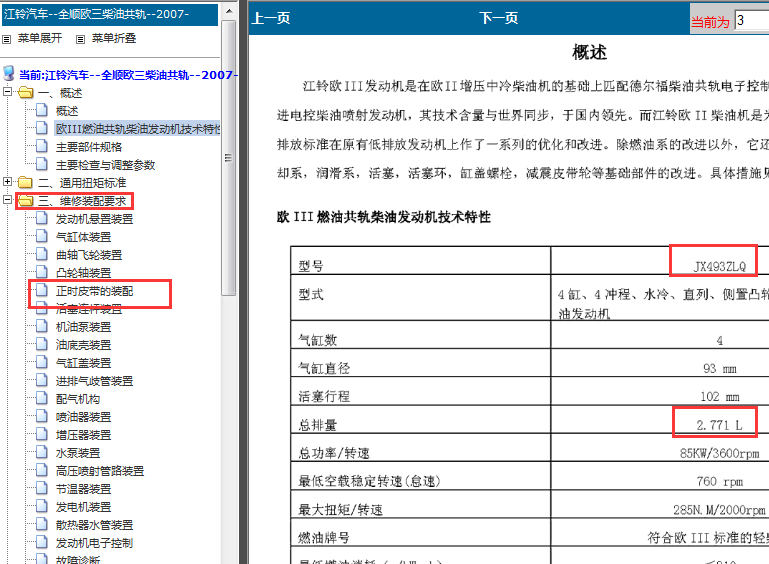This screenshot has height=564, width=769.
Task: Collapse the 三、维修装配要求 tree node
Action: 7,200
